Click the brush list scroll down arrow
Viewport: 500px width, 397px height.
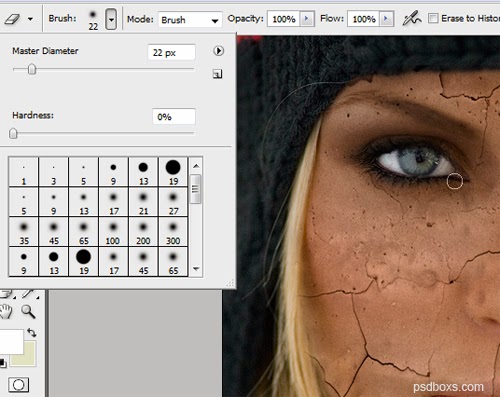pos(196,269)
